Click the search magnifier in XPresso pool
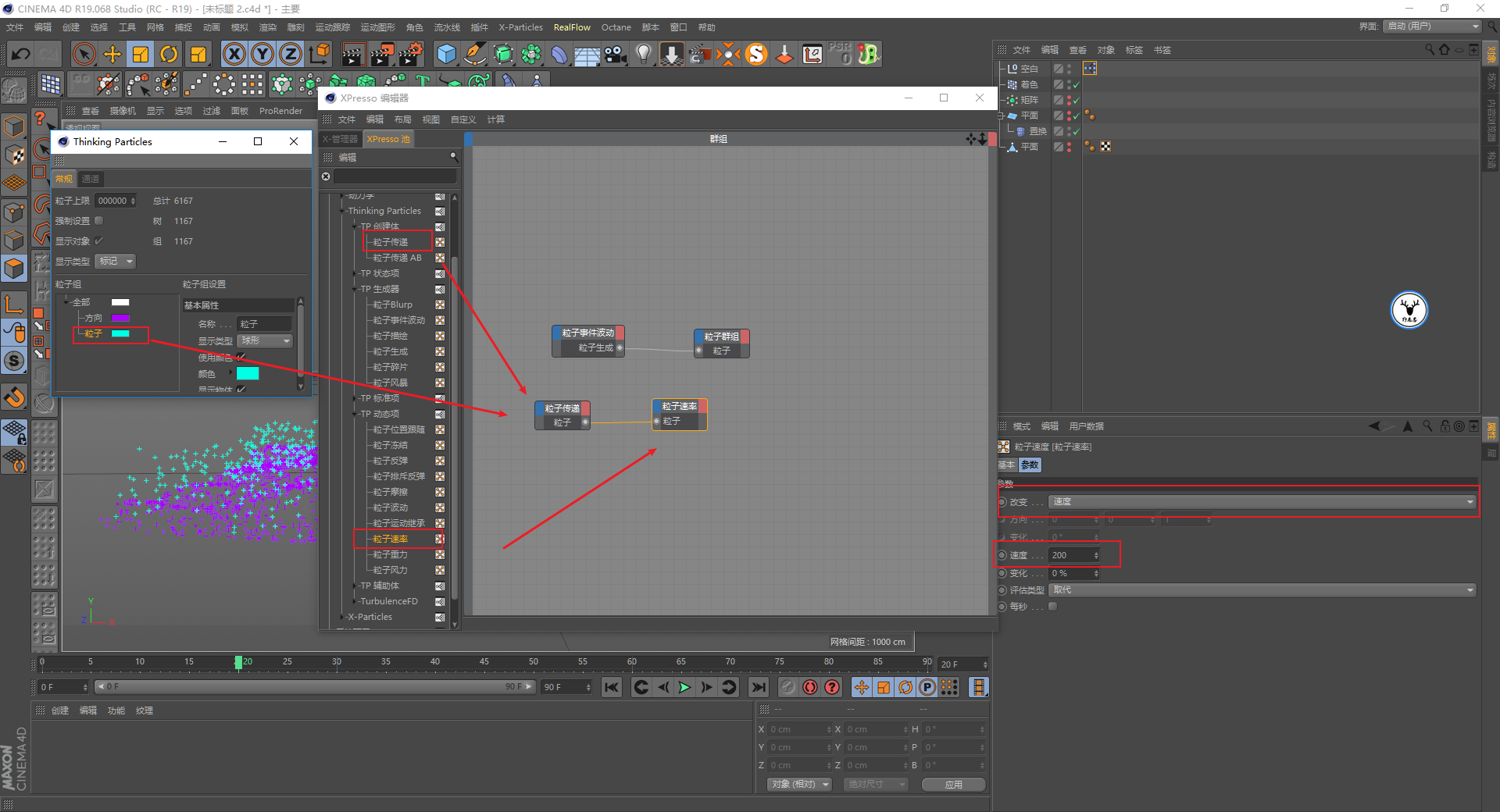Image resolution: width=1500 pixels, height=812 pixels. 453,157
